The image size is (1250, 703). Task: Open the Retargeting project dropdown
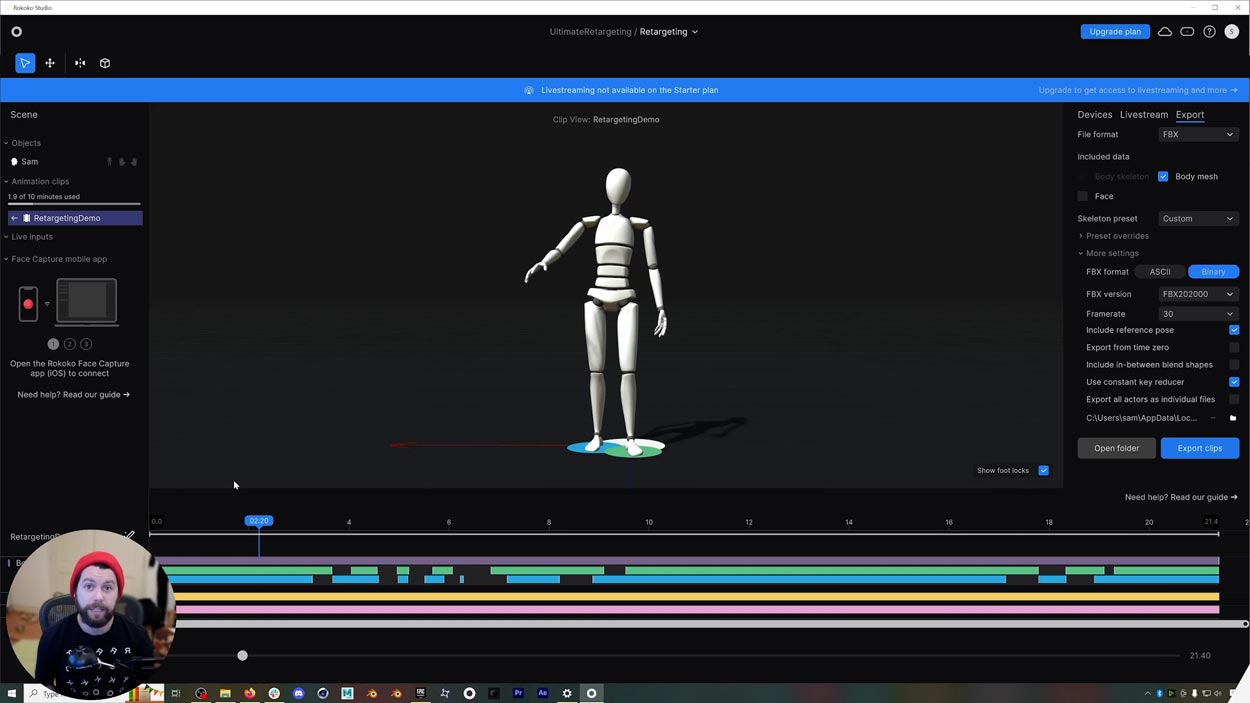click(669, 32)
